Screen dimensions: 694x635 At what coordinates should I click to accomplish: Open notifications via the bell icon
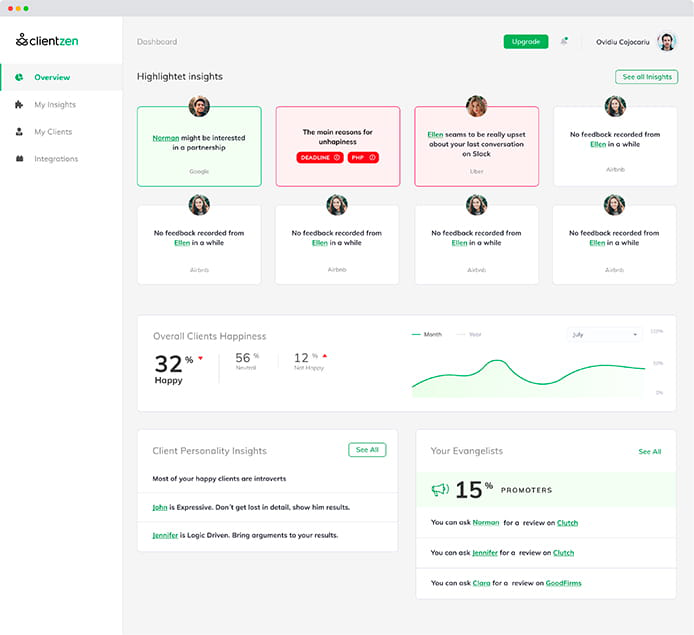[564, 41]
